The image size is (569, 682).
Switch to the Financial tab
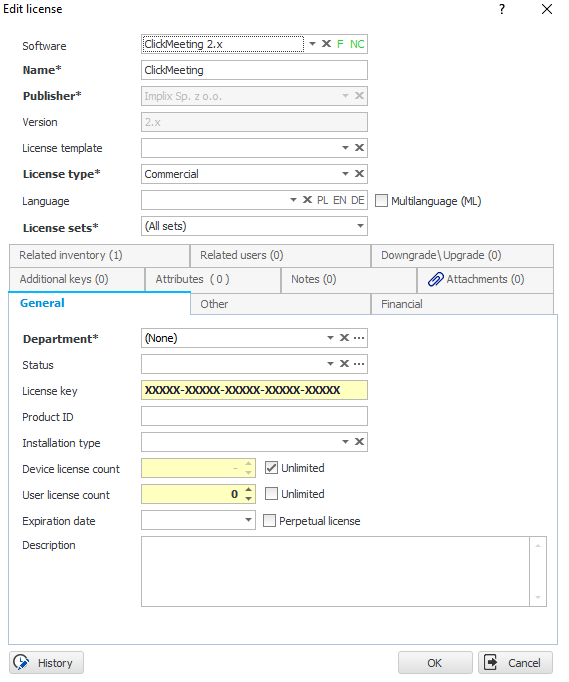pos(462,304)
